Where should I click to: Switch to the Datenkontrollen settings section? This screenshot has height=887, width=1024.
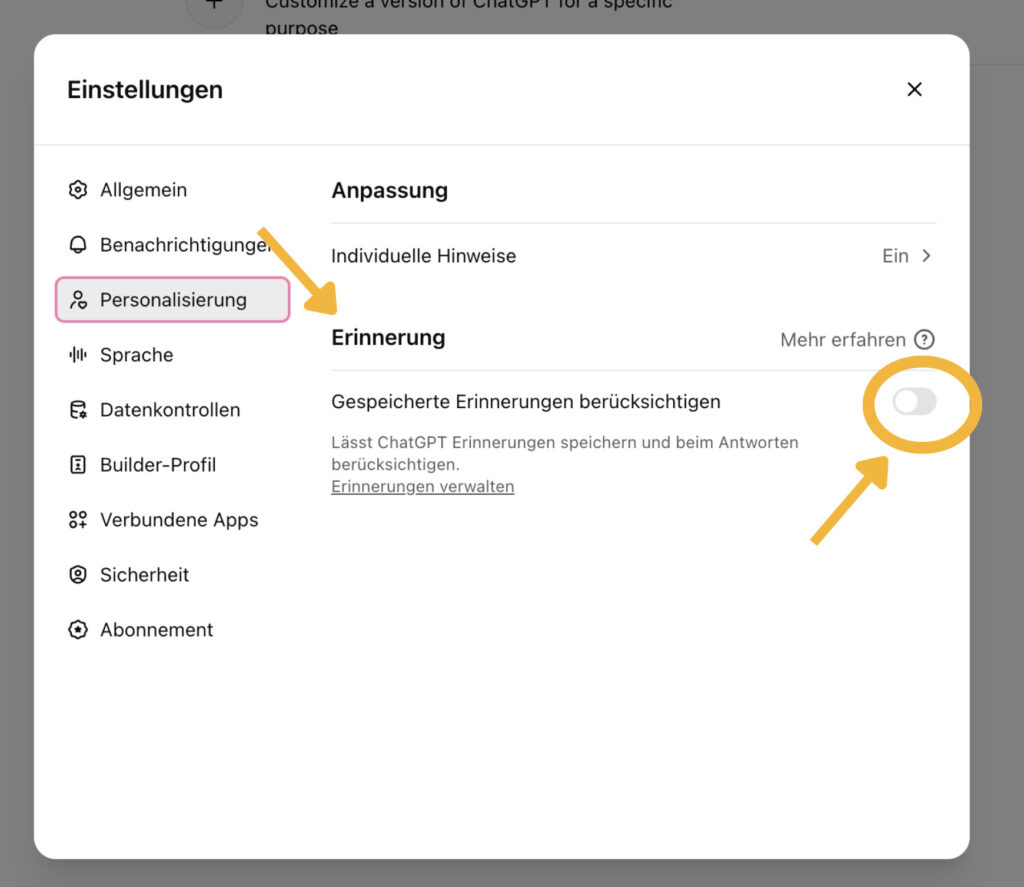tap(170, 410)
